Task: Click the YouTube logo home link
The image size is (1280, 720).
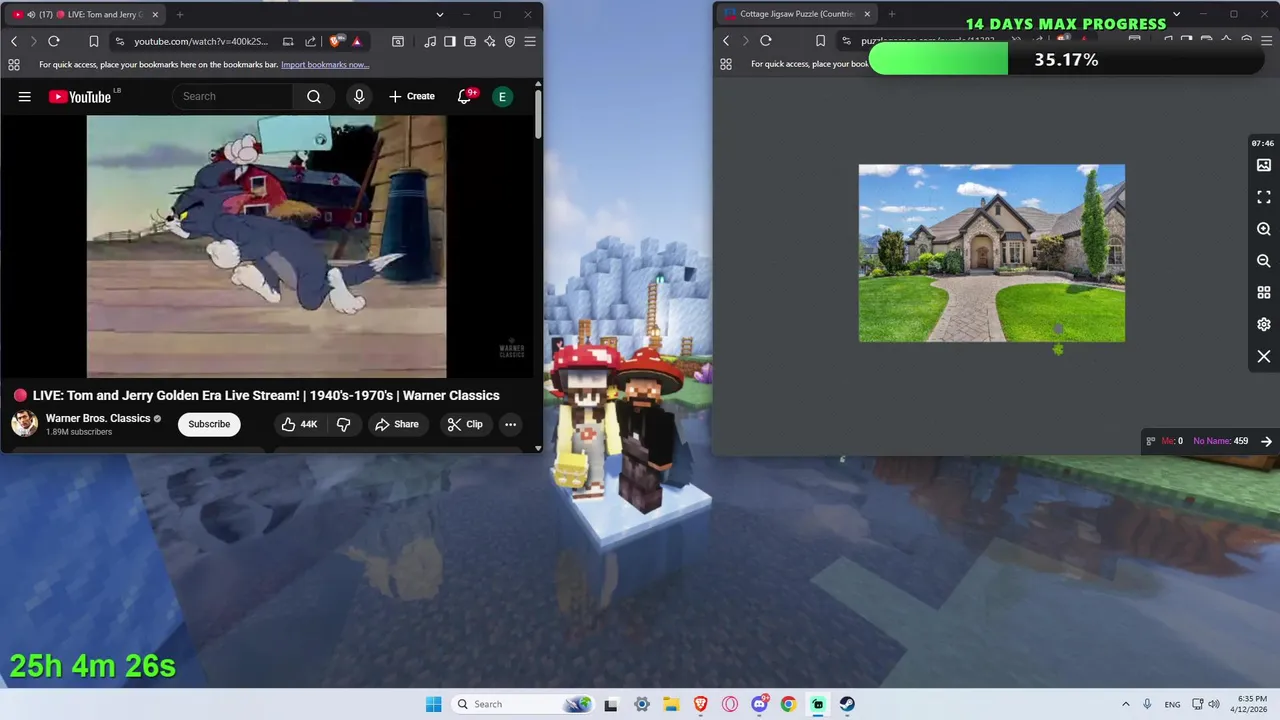Action: coord(80,96)
